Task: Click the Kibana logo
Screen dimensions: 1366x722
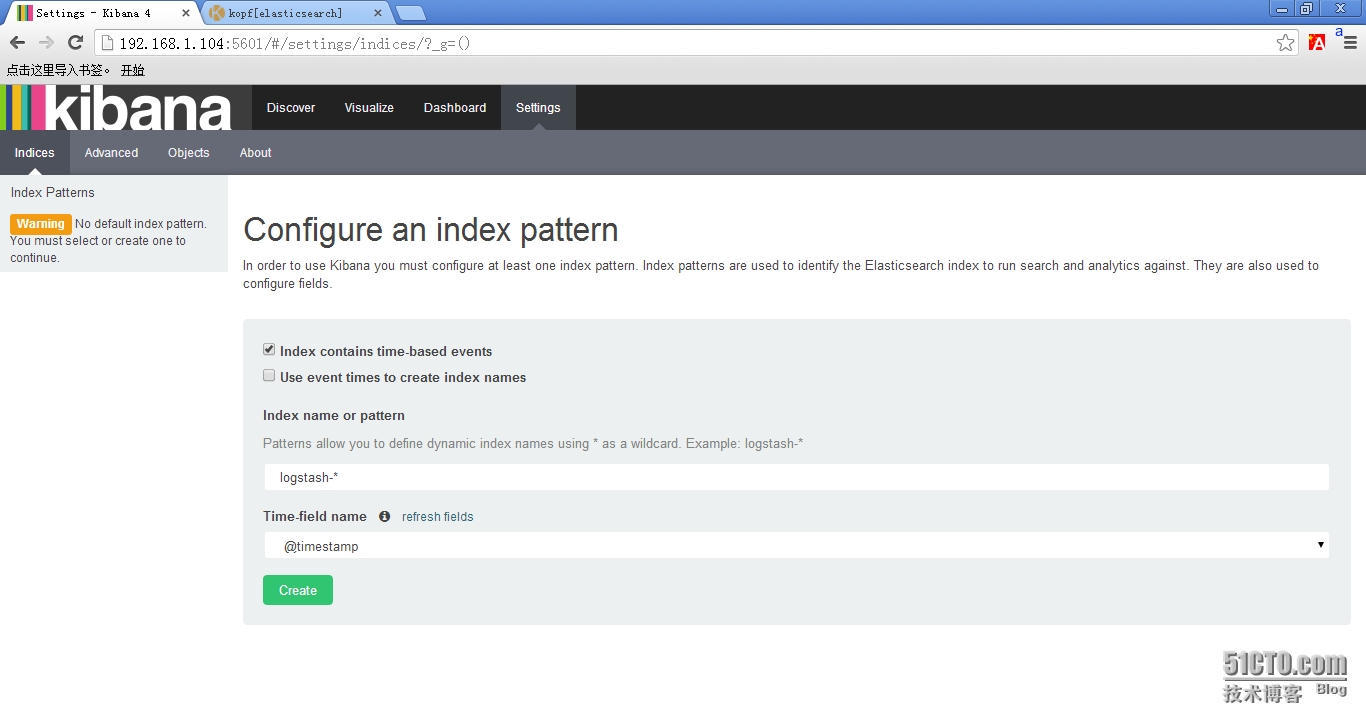Action: click(x=116, y=108)
